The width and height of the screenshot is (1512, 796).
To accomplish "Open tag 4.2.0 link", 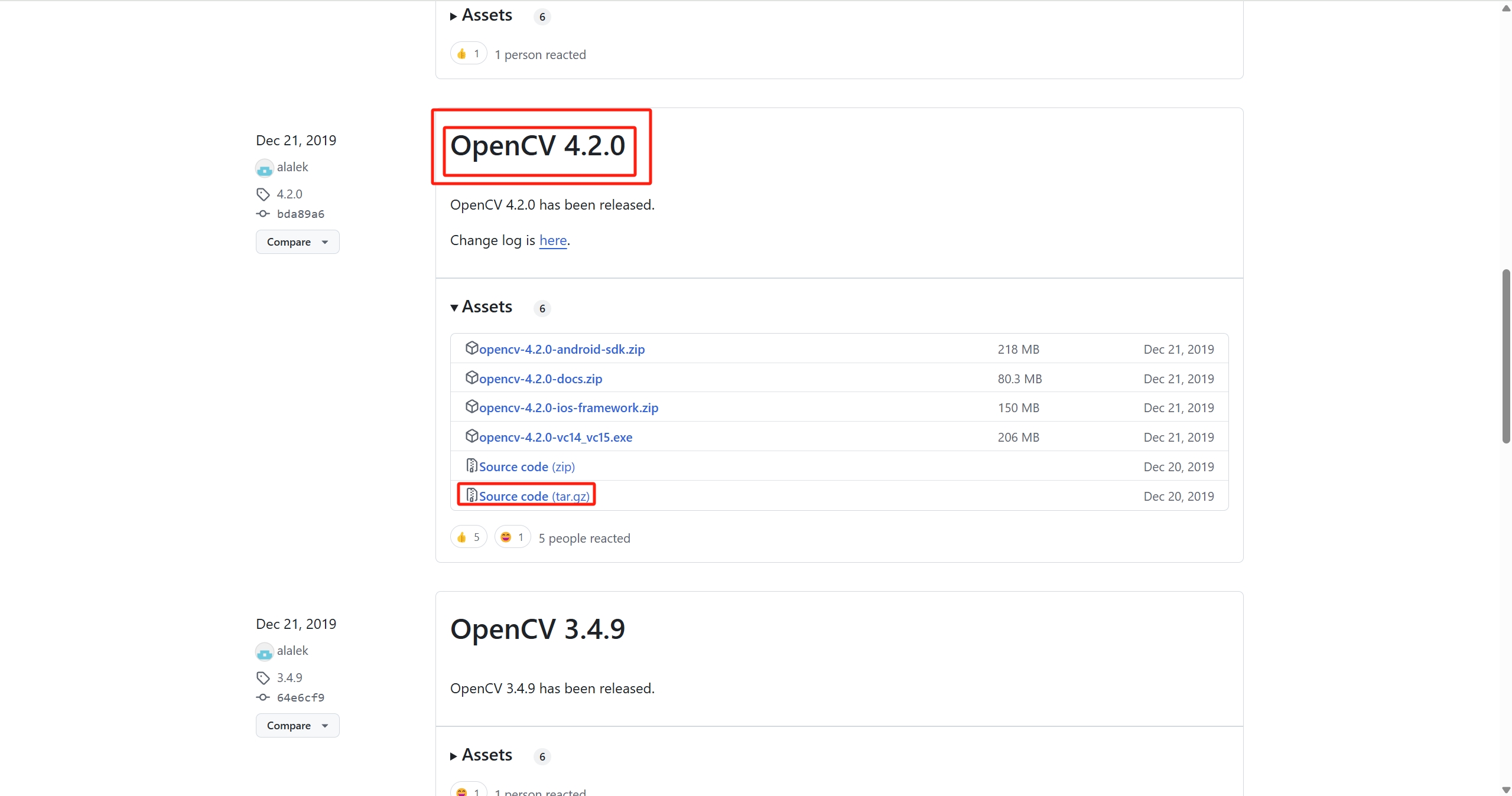I will (x=290, y=194).
